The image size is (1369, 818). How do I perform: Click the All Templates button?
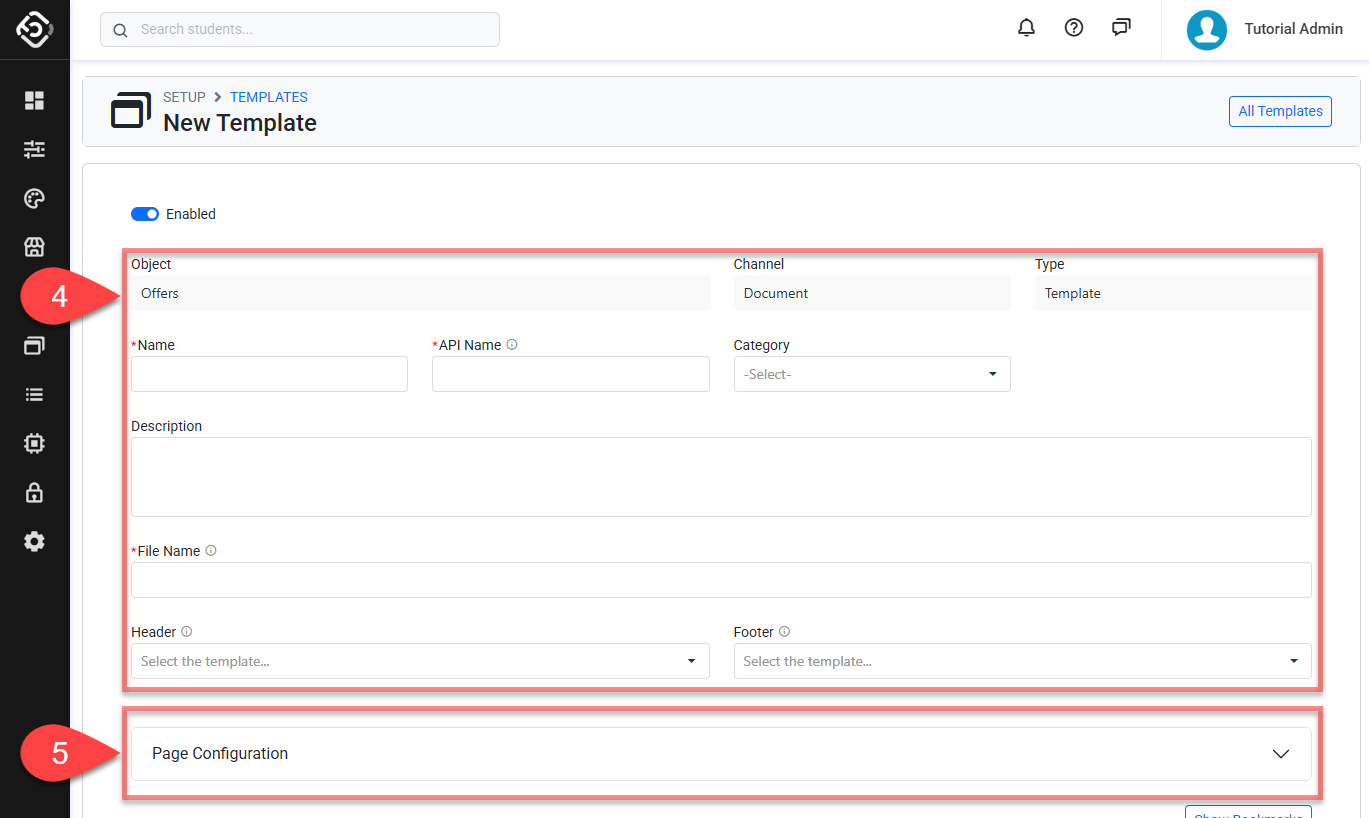click(1280, 111)
